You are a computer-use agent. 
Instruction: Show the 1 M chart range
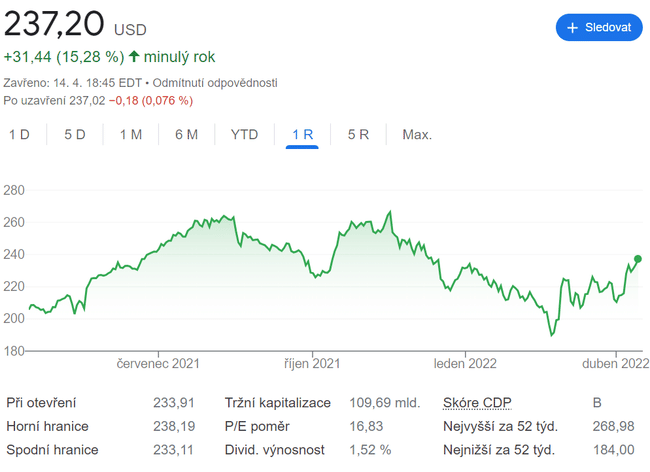pos(131,134)
